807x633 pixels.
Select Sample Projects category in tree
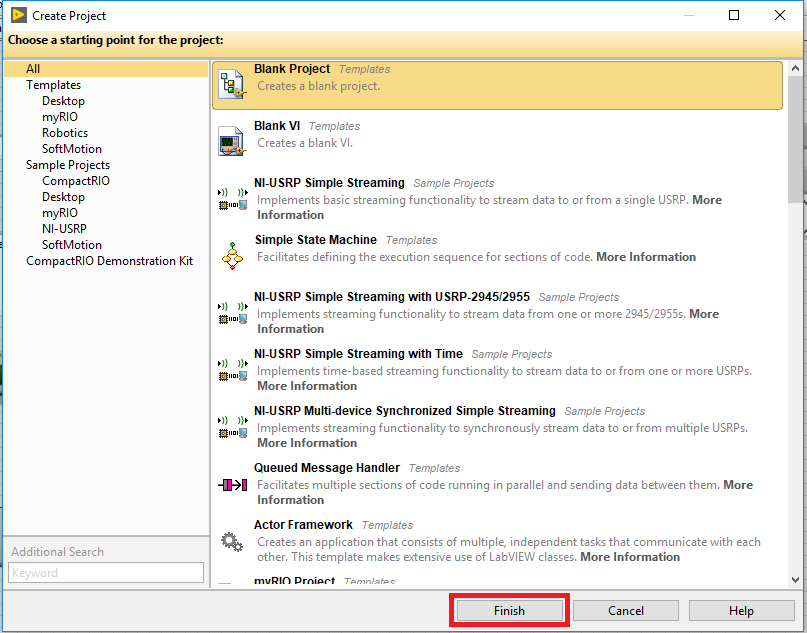click(x=68, y=165)
